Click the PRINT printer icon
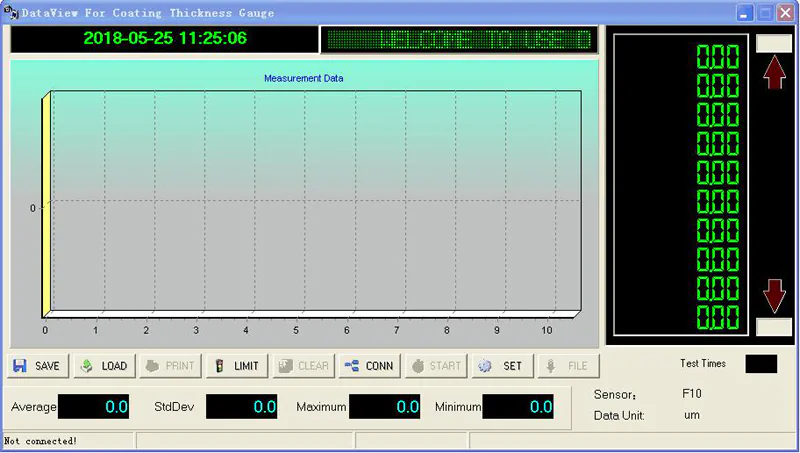 pos(152,366)
